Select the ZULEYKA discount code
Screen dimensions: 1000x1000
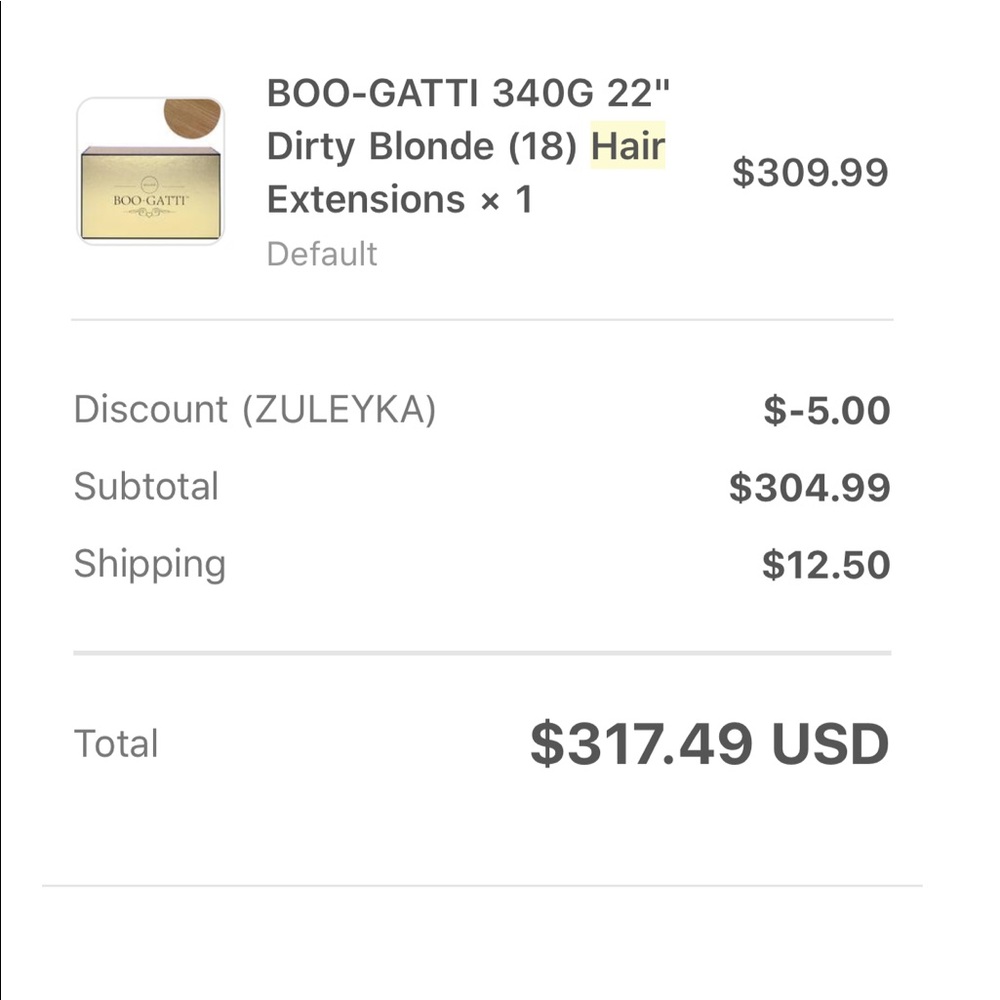[x=340, y=410]
